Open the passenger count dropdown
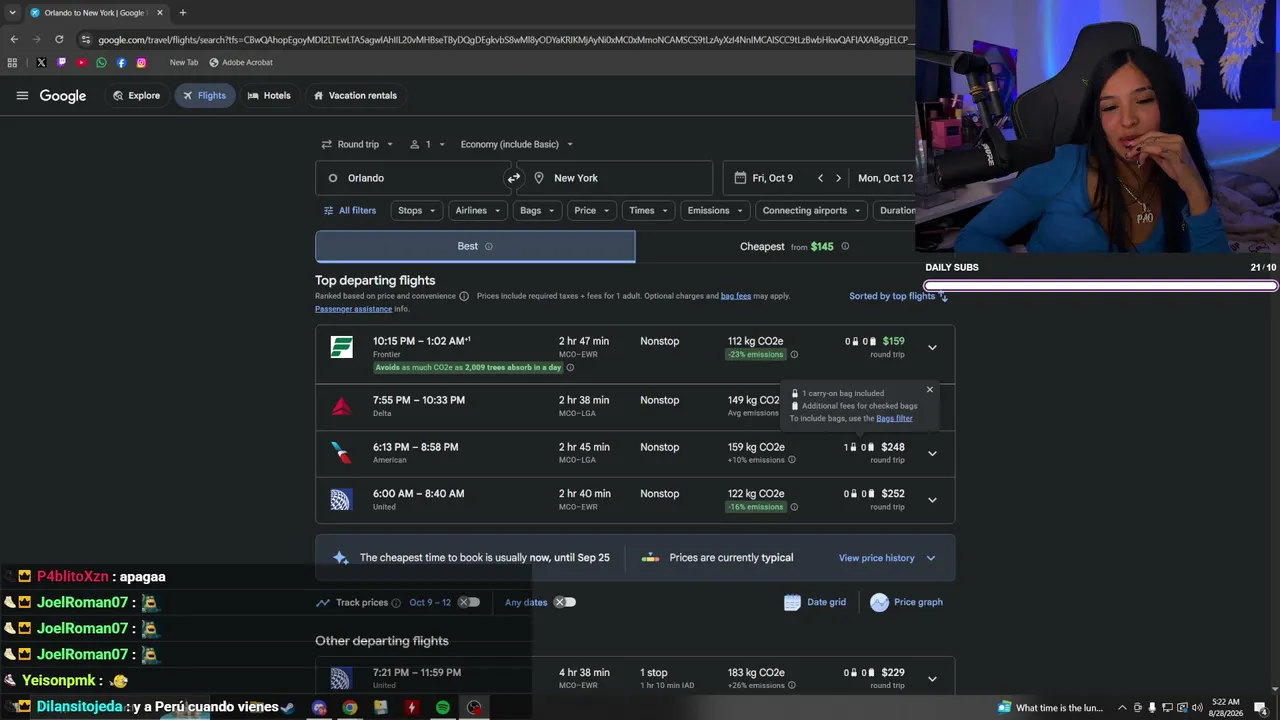This screenshot has height=720, width=1280. click(427, 144)
